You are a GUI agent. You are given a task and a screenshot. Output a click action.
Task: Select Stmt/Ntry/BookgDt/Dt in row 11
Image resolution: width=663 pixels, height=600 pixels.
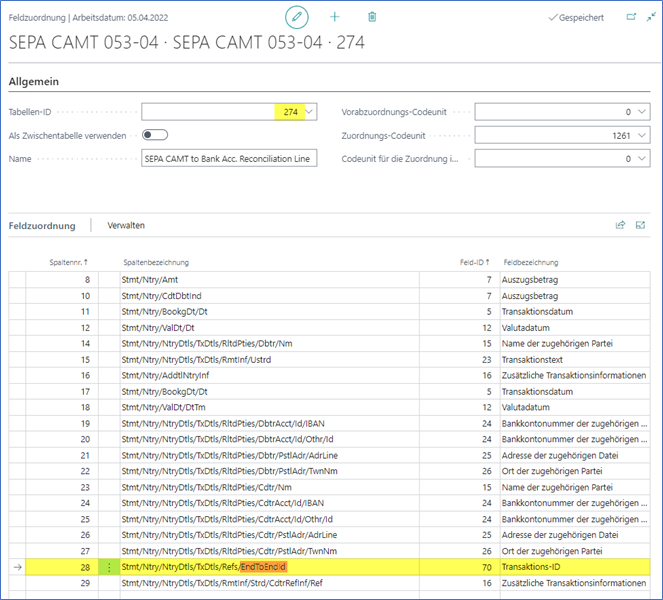pyautogui.click(x=269, y=312)
